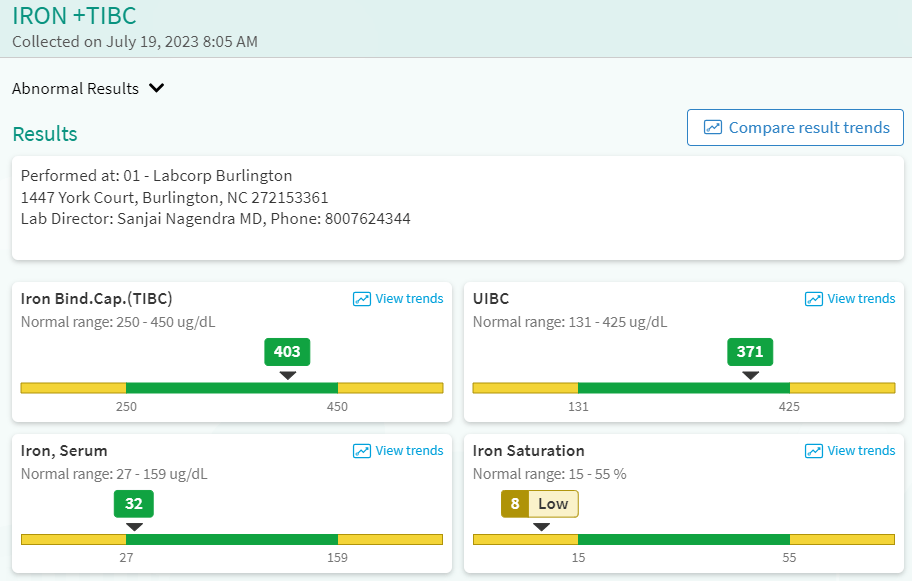Screen dimensions: 912x581
Task: Click the green 403 TIBC value badge
Action: [x=287, y=352]
